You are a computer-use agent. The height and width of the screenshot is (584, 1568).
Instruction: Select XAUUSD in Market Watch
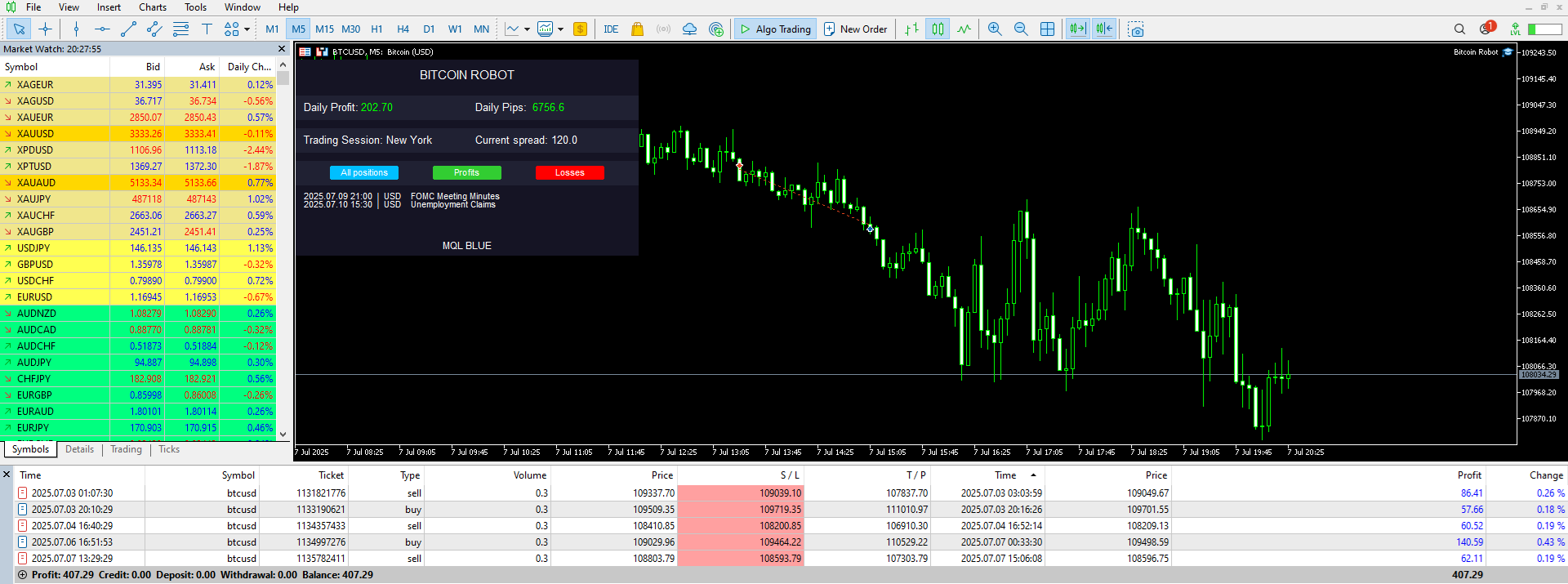point(138,134)
